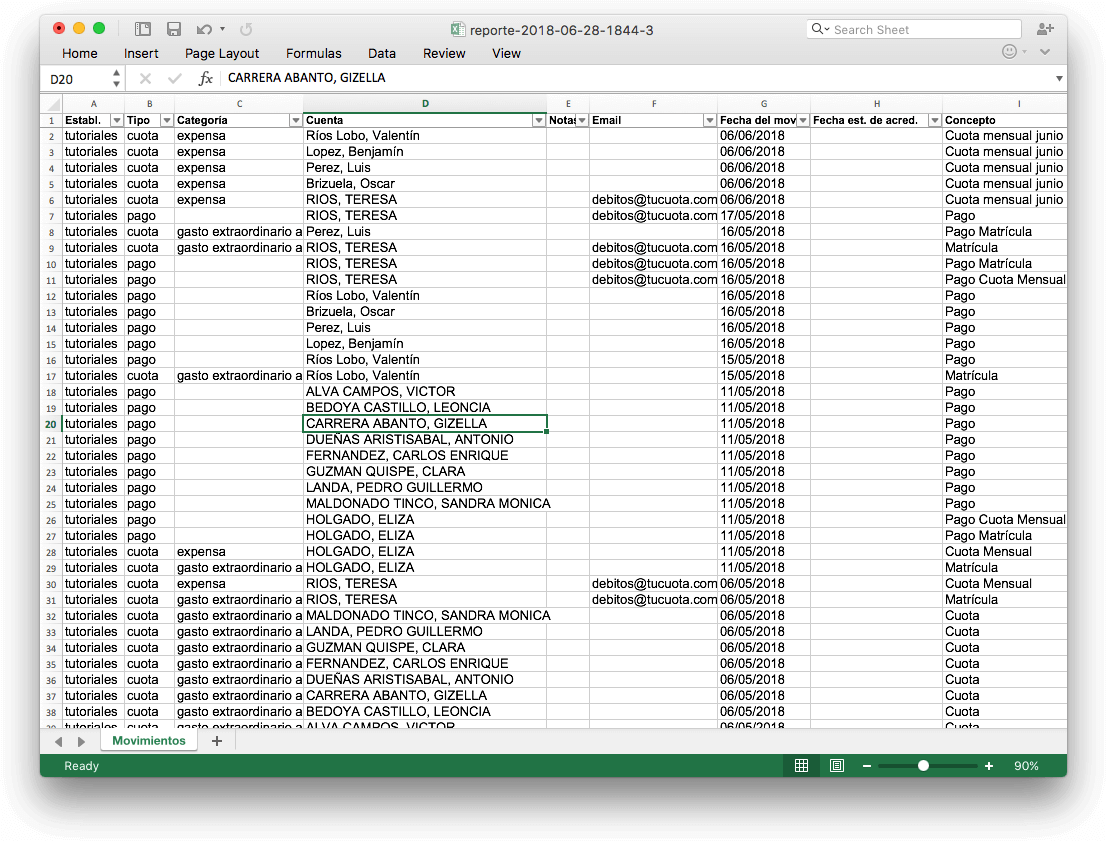The width and height of the screenshot is (1106, 841).
Task: Focus the Search Sheet field
Action: (913, 29)
